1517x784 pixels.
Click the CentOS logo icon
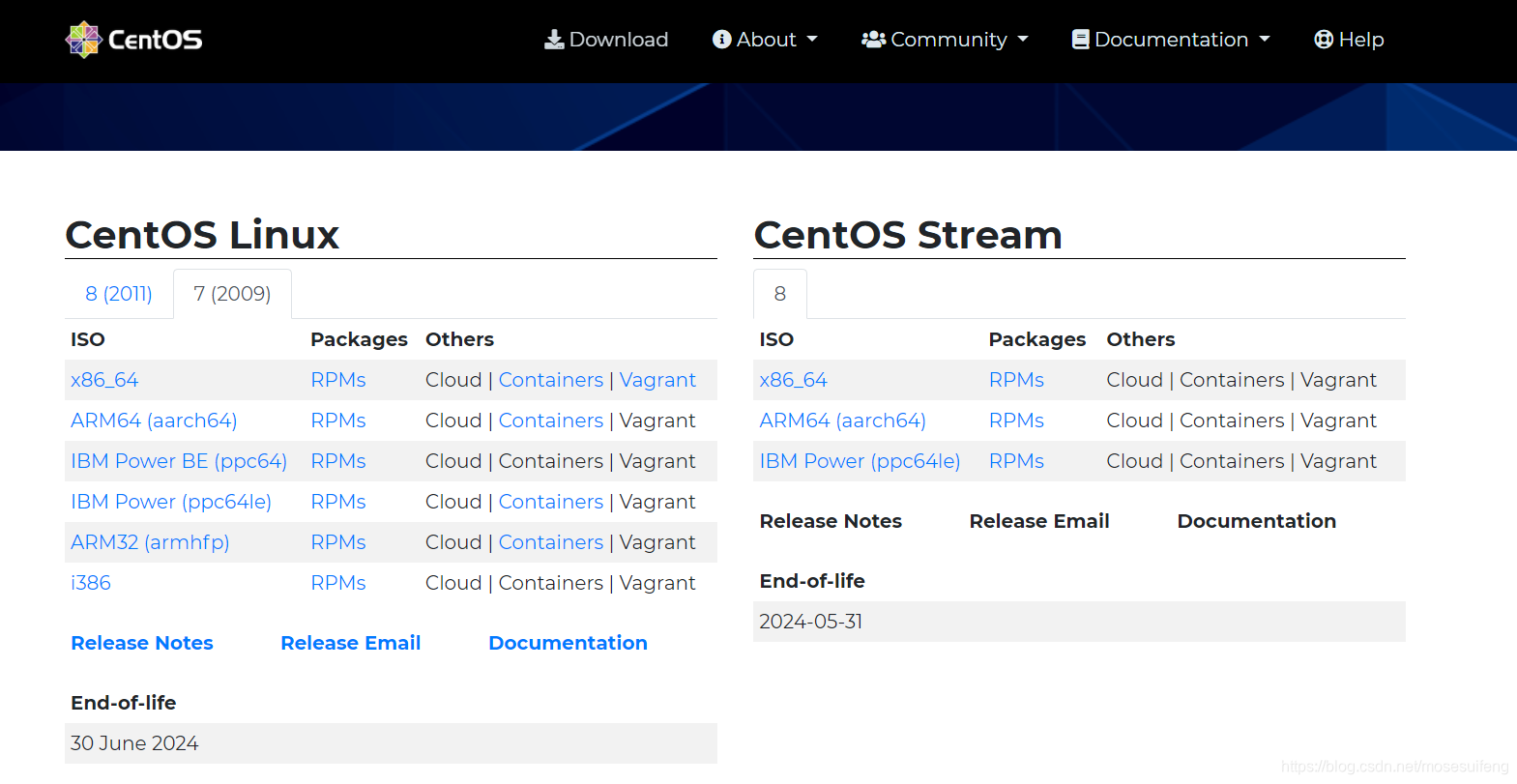pos(84,40)
